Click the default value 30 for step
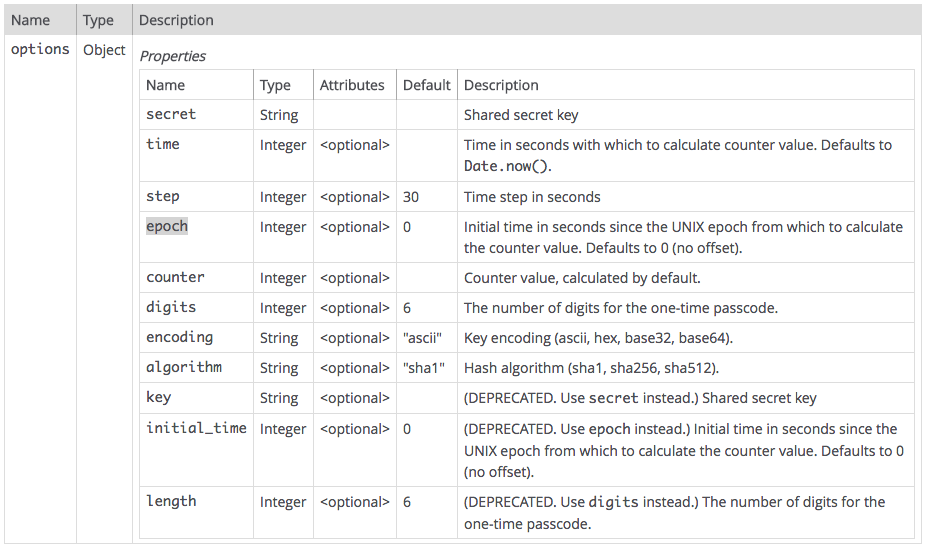 [x=411, y=197]
